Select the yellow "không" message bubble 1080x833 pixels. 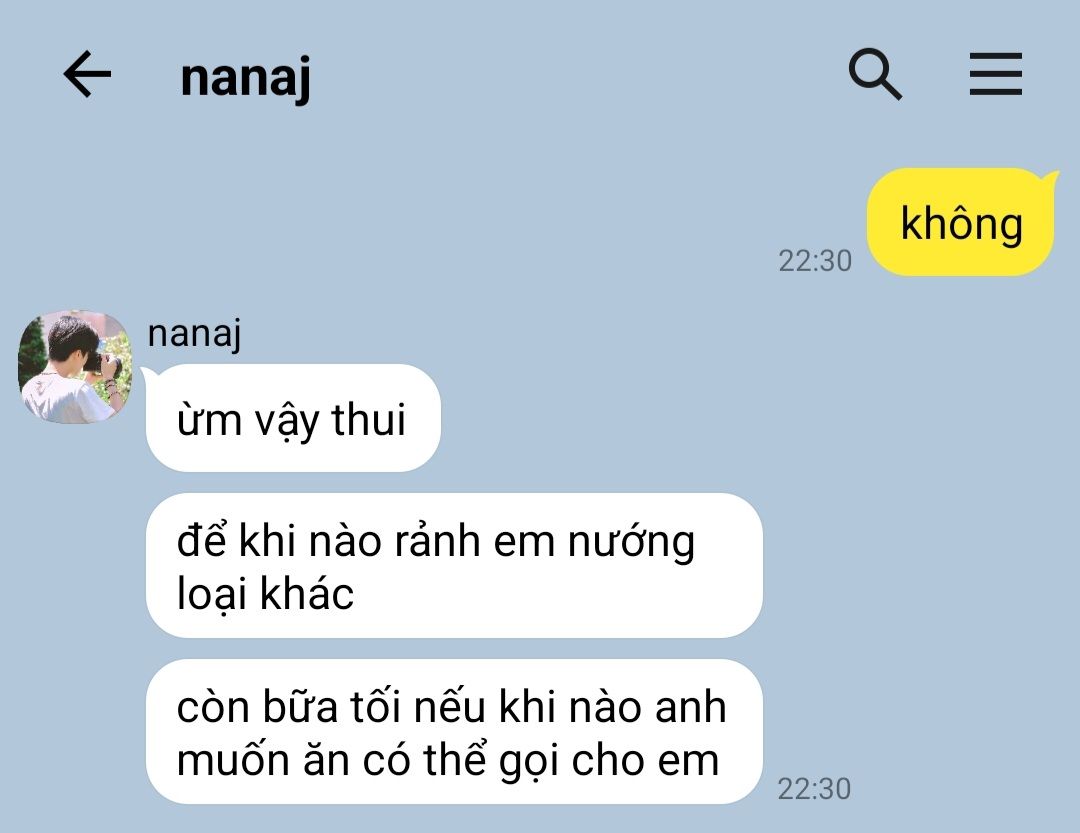pyautogui.click(x=960, y=222)
